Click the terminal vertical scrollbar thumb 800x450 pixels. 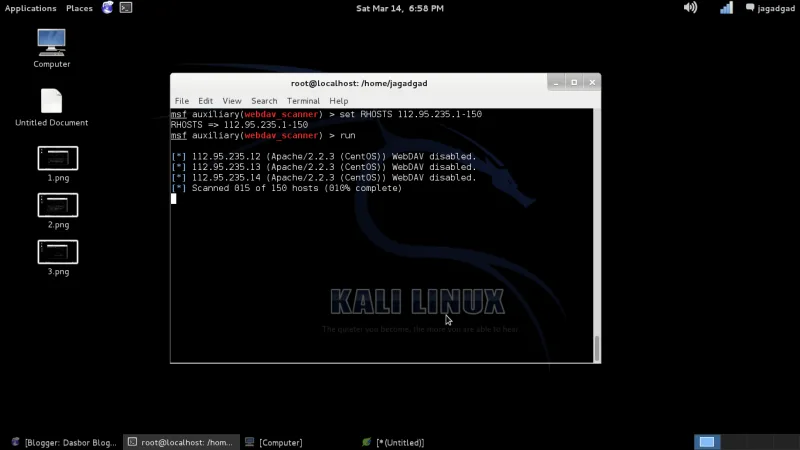[597, 348]
